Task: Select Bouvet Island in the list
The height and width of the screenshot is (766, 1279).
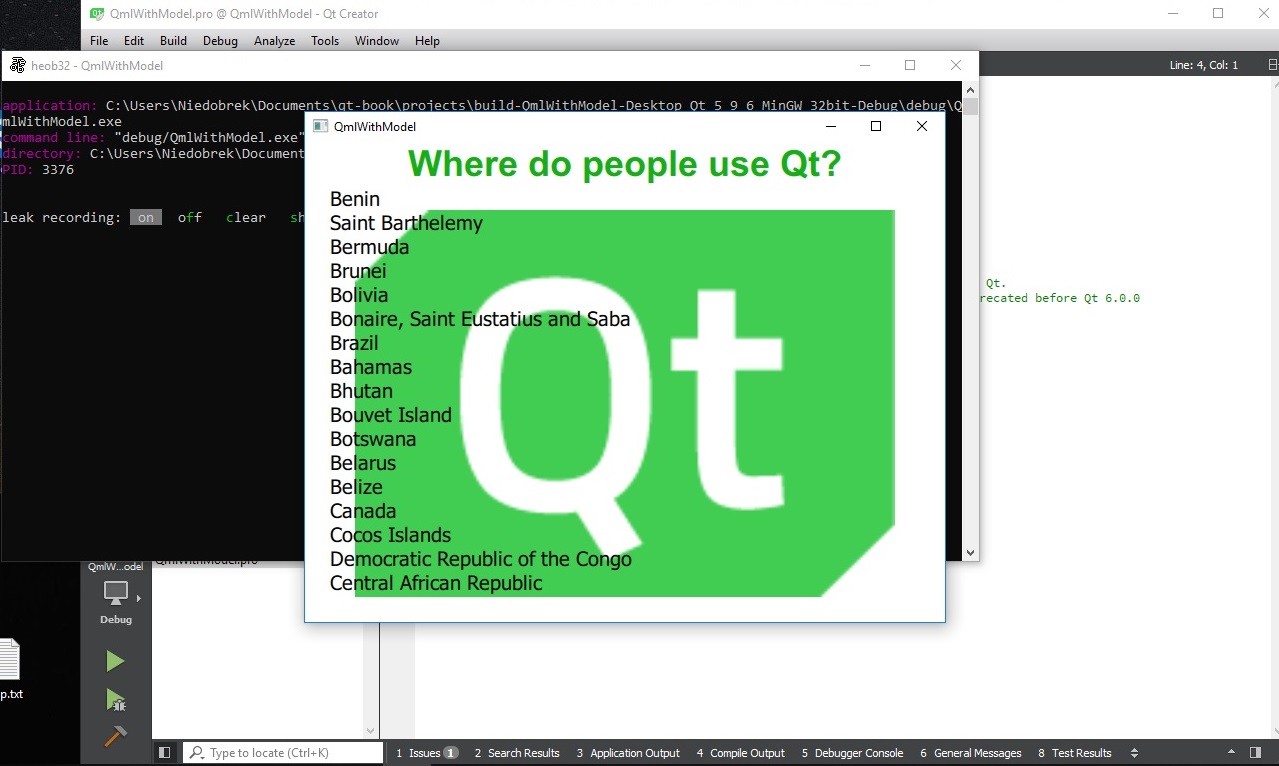Action: pos(391,415)
